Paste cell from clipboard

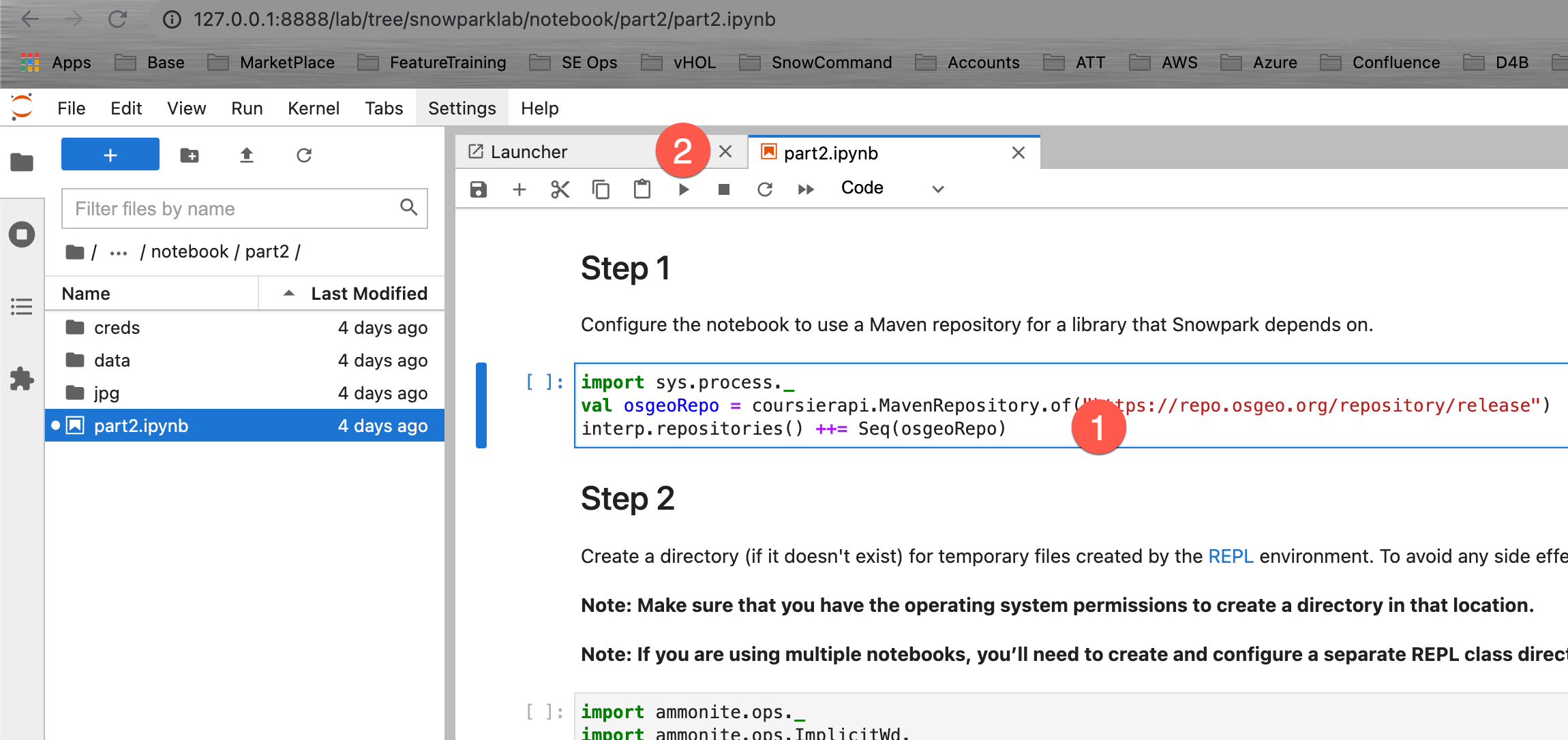(x=642, y=189)
